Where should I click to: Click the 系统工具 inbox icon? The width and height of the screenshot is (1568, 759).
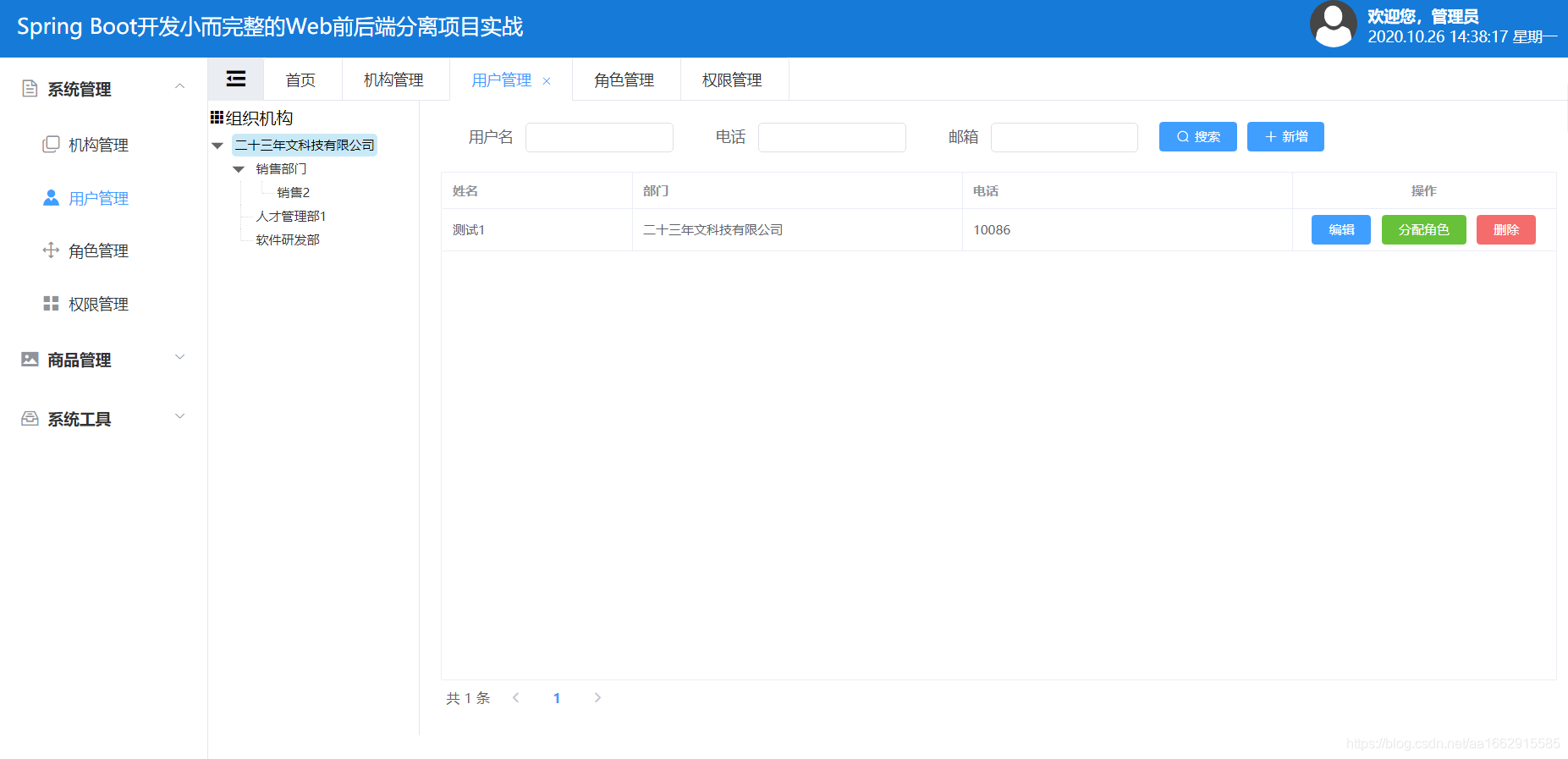pos(30,419)
